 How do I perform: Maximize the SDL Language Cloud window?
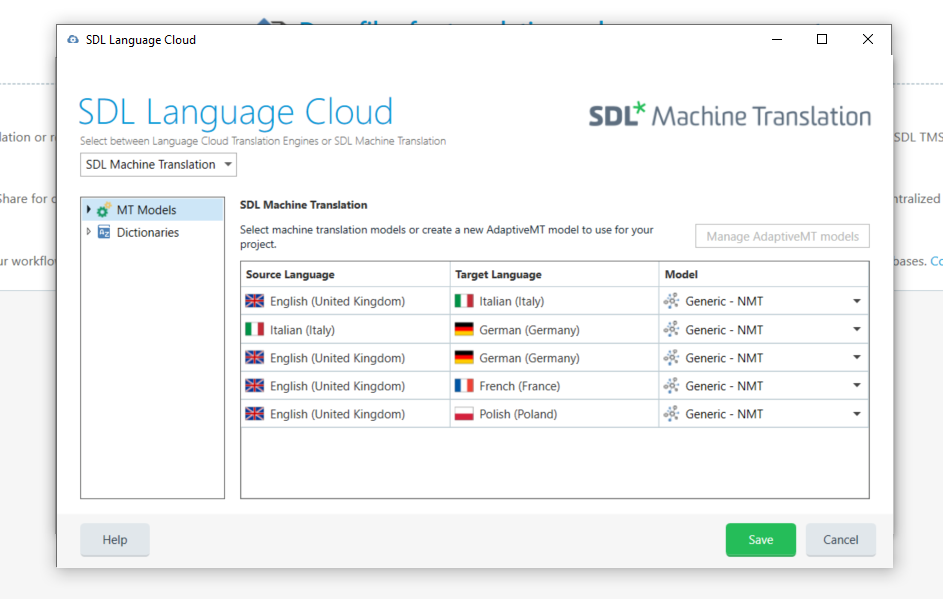pos(822,39)
